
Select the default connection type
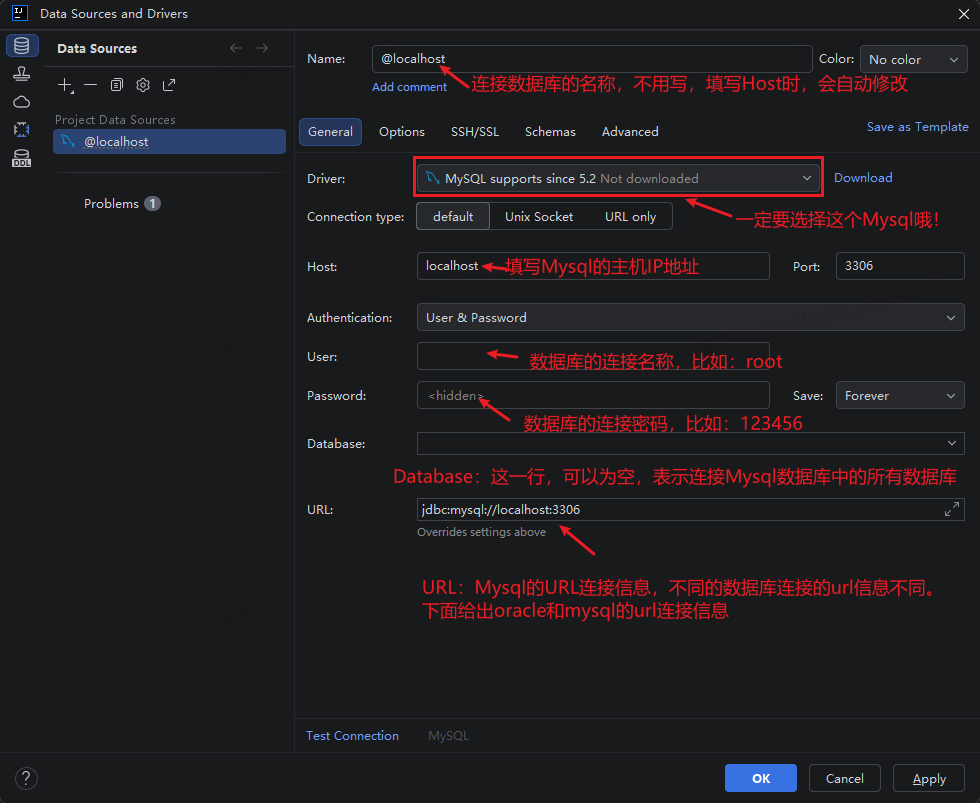click(452, 216)
